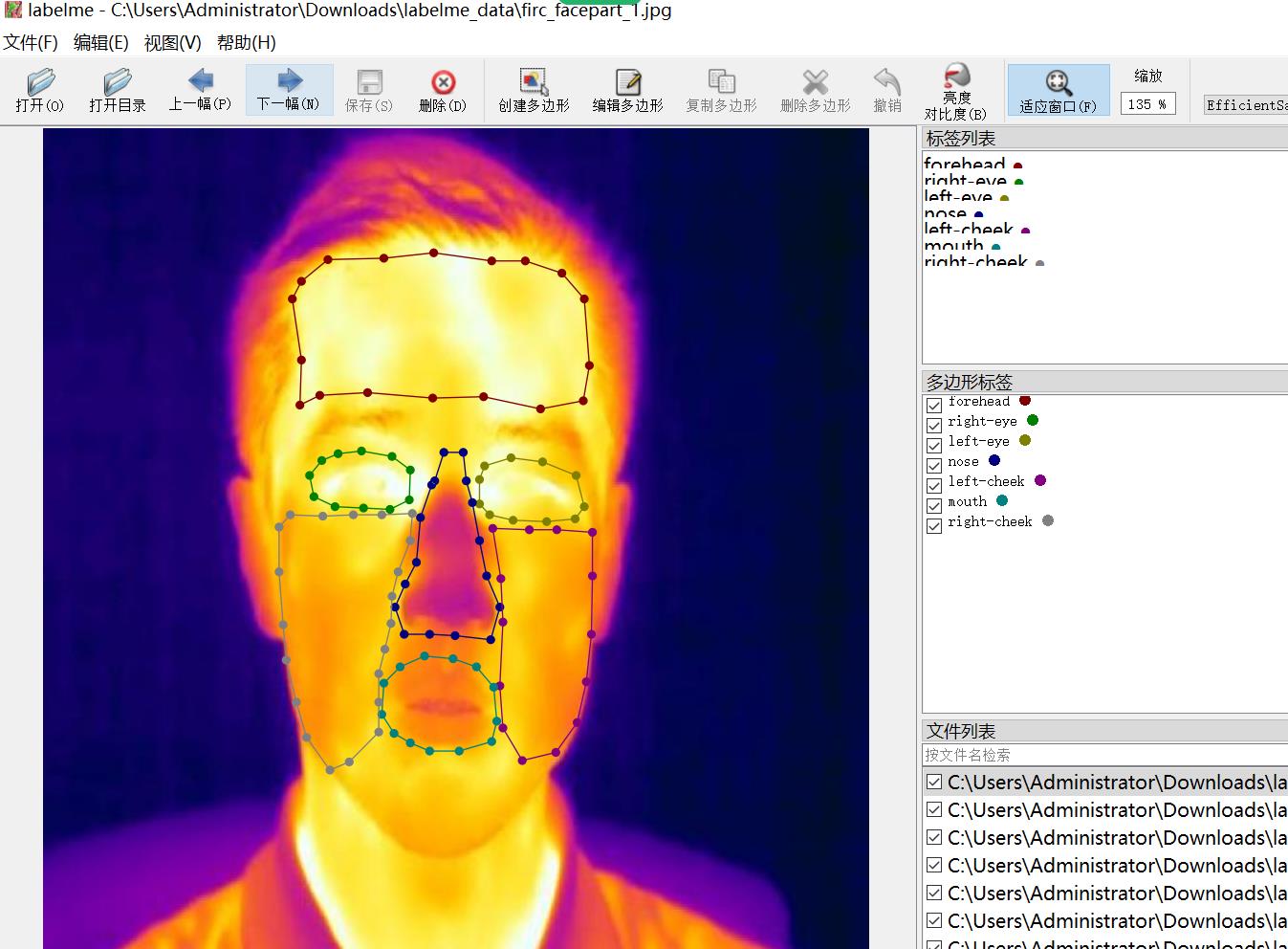Viewport: 1288px width, 949px height.
Task: Click the zoom percentage box showing 135 %
Action: (x=1146, y=104)
